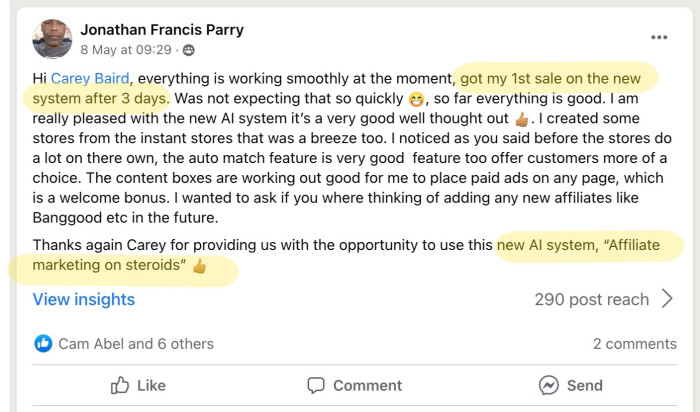This screenshot has height=412, width=700.
Task: Click the globe privacy icon
Action: (x=189, y=49)
